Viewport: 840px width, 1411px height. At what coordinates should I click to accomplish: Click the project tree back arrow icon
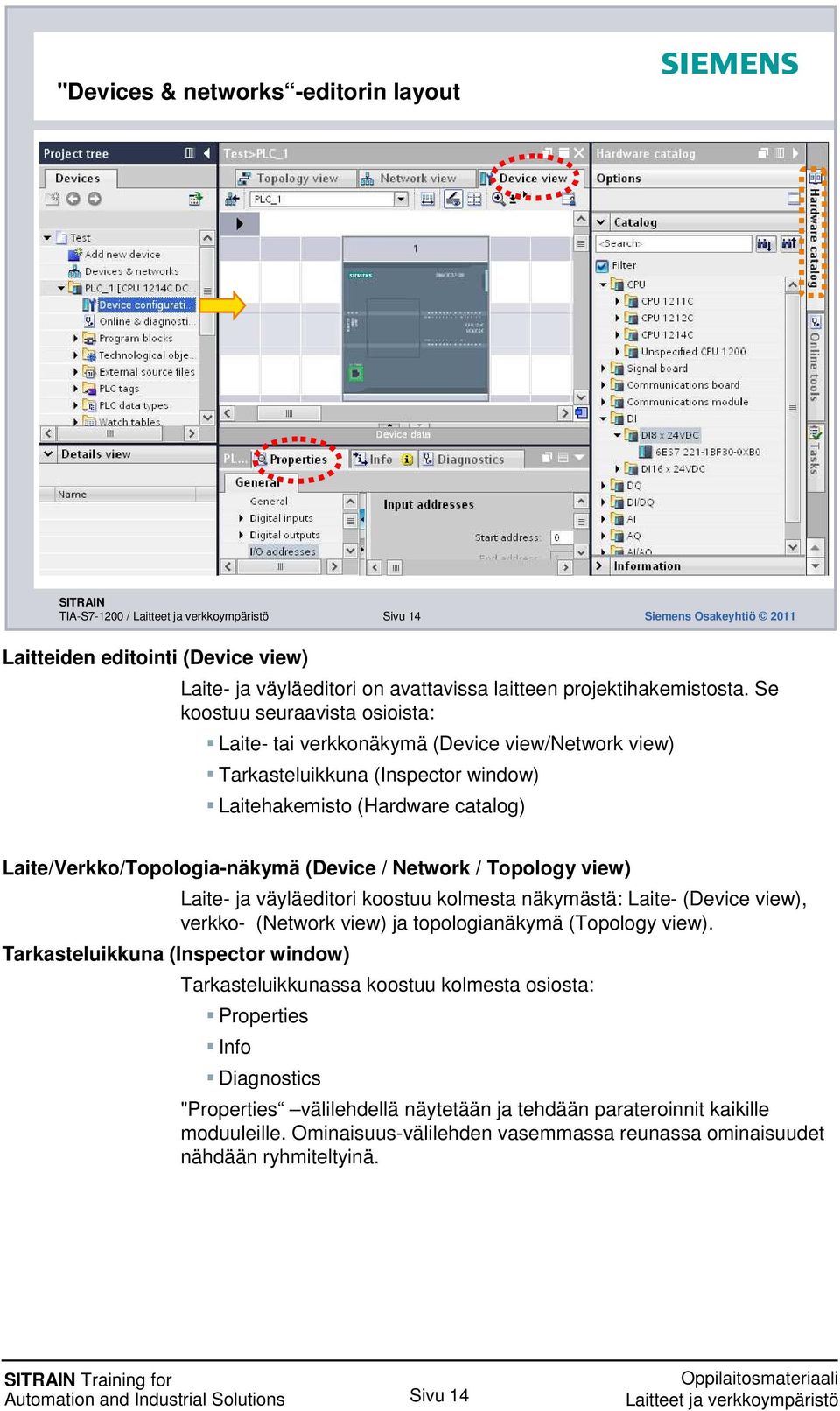click(x=73, y=199)
